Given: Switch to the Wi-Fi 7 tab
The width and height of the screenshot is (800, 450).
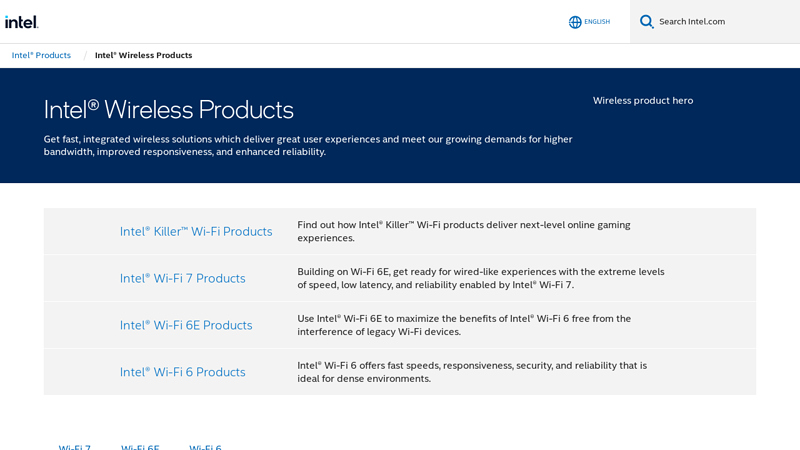Looking at the screenshot, I should pyautogui.click(x=74, y=447).
